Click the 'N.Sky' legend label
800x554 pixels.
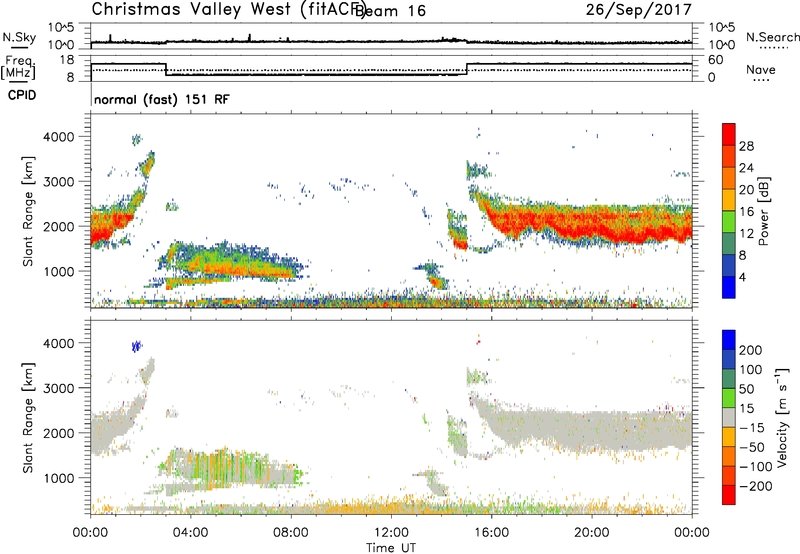(19, 37)
